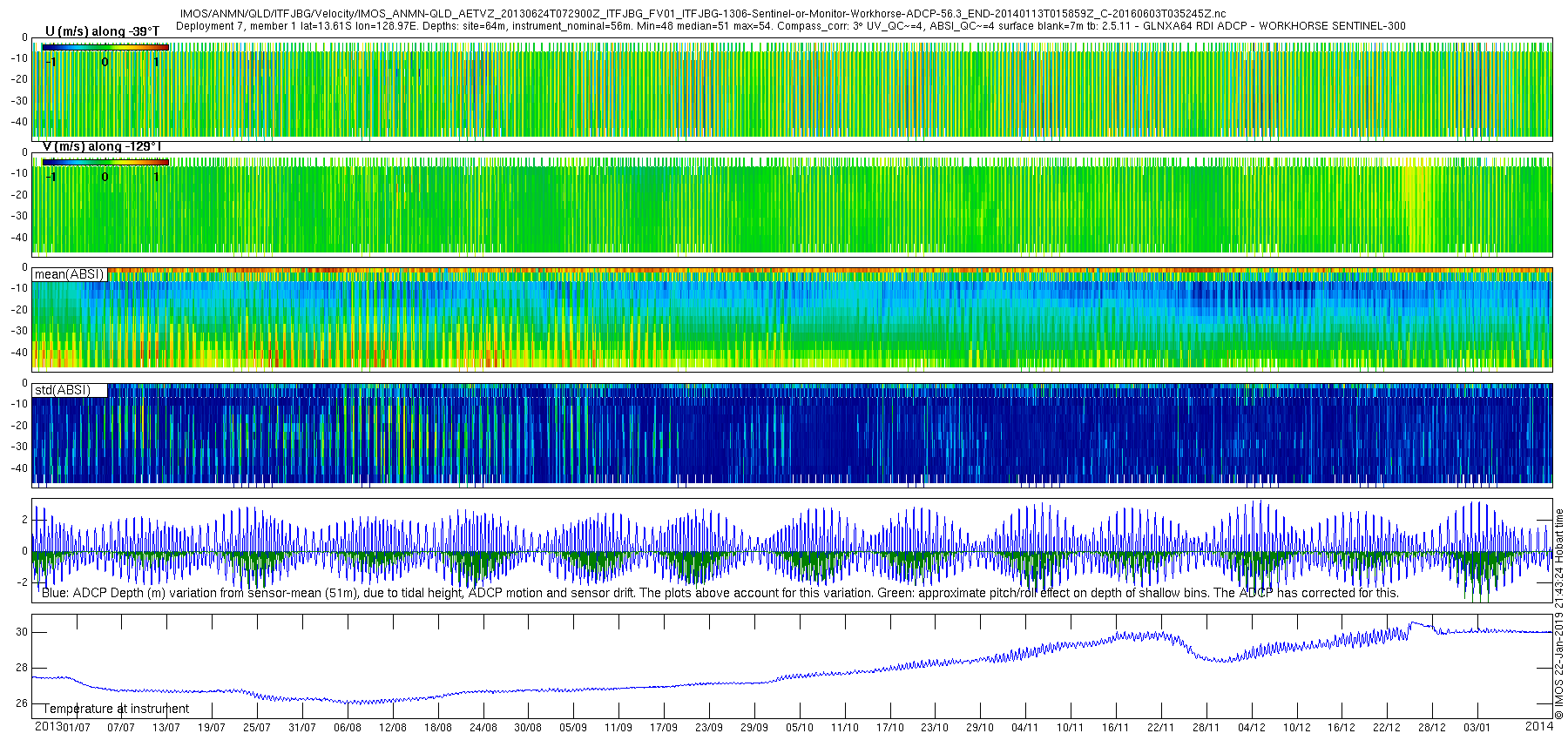Click the yellow anomaly in V velocity plot
1568x740 pixels.
point(1418,209)
